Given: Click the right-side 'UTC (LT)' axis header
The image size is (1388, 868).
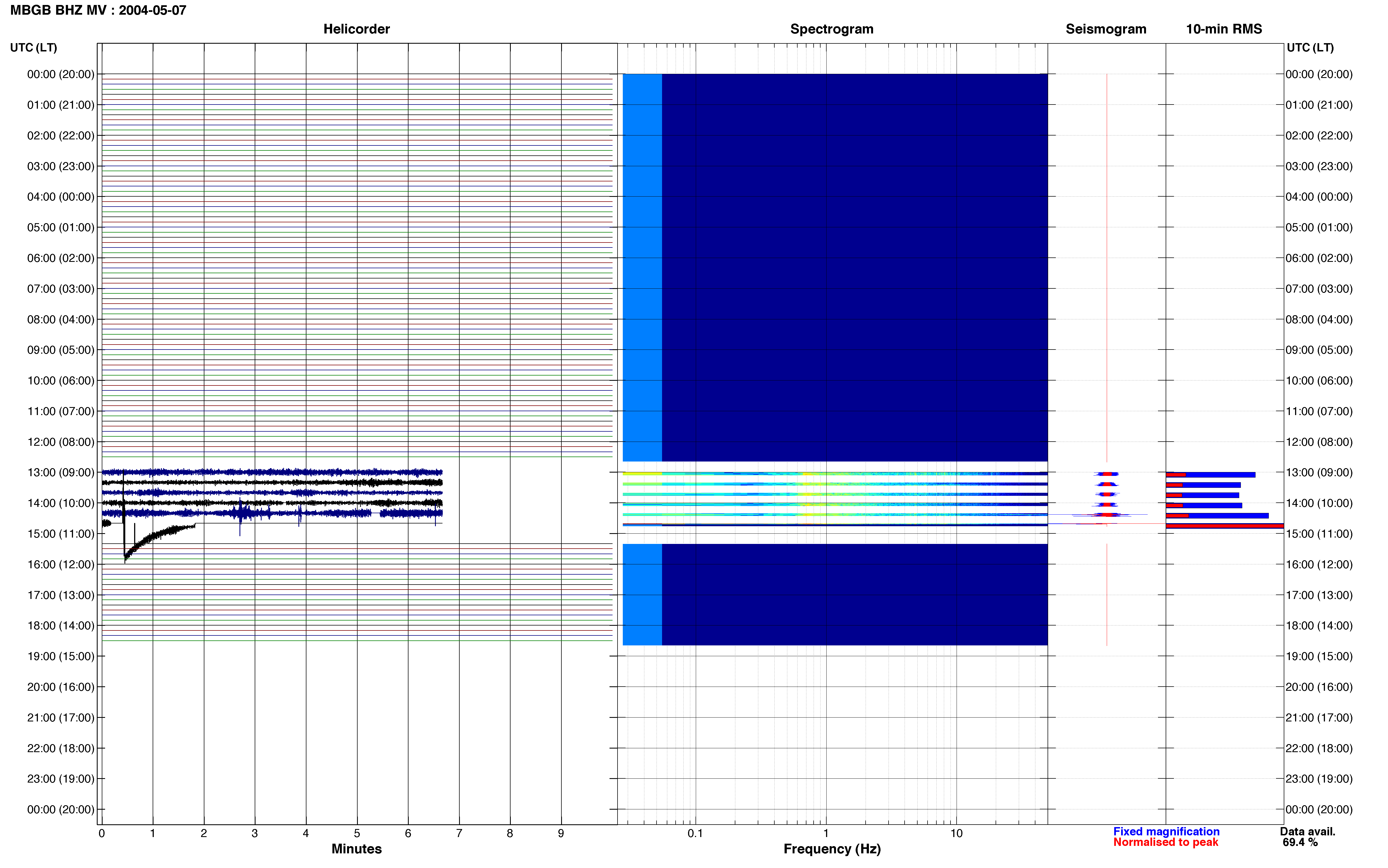Looking at the screenshot, I should (1310, 48).
